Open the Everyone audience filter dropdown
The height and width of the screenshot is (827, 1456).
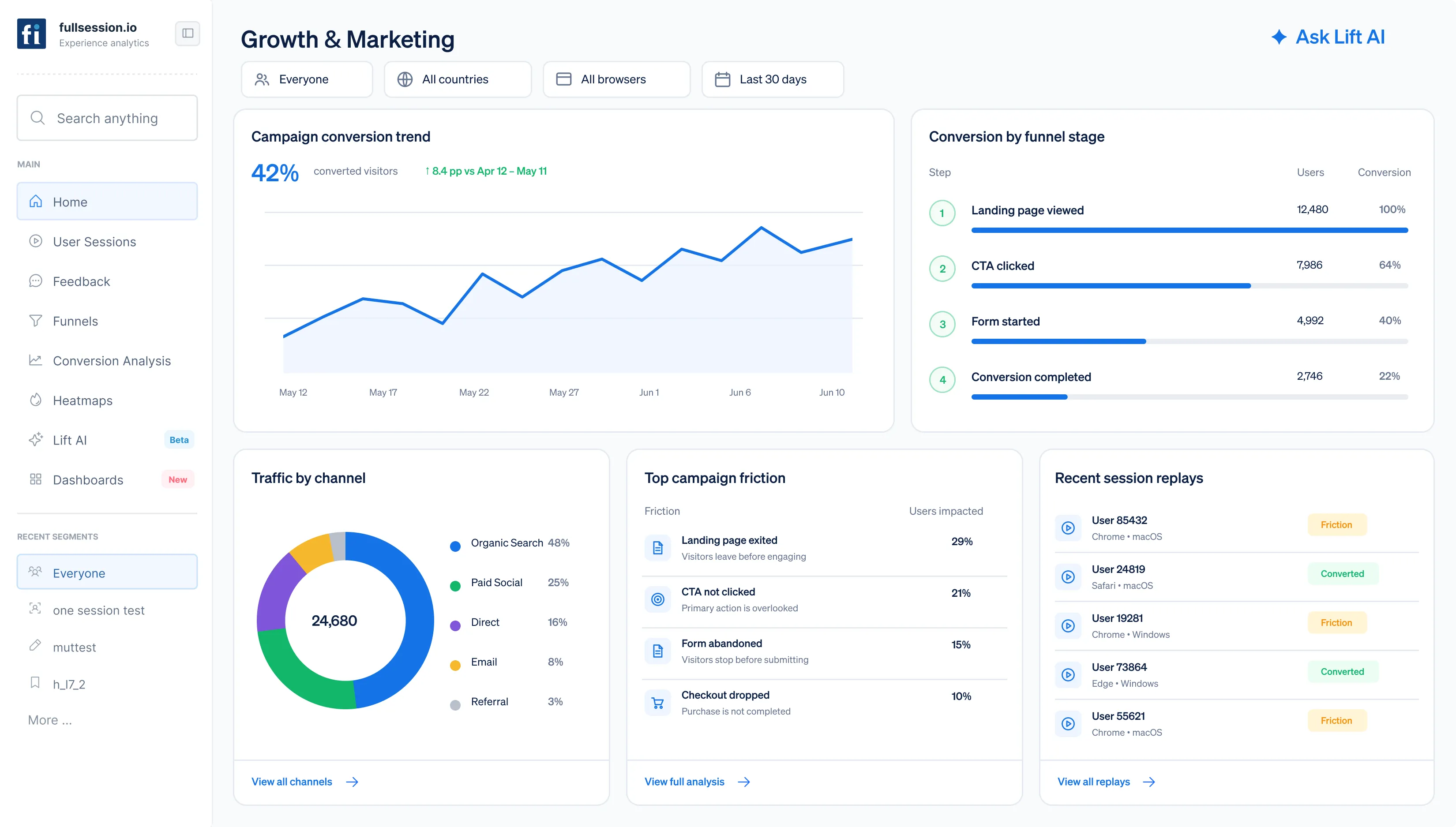coord(307,79)
